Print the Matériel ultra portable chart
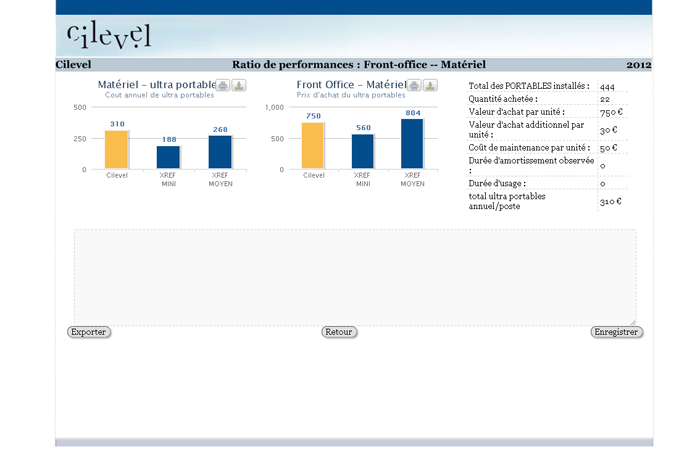Screen dimensions: 700x460 [x=224, y=86]
